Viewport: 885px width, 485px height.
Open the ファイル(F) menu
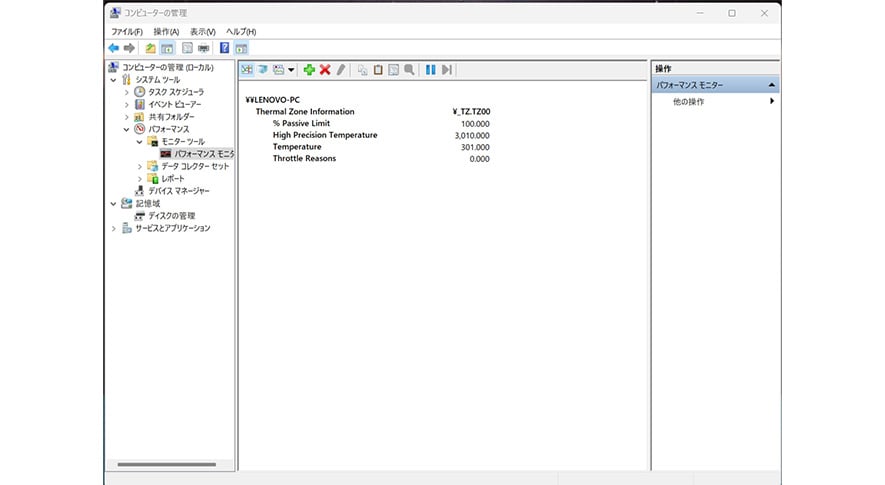(x=126, y=32)
